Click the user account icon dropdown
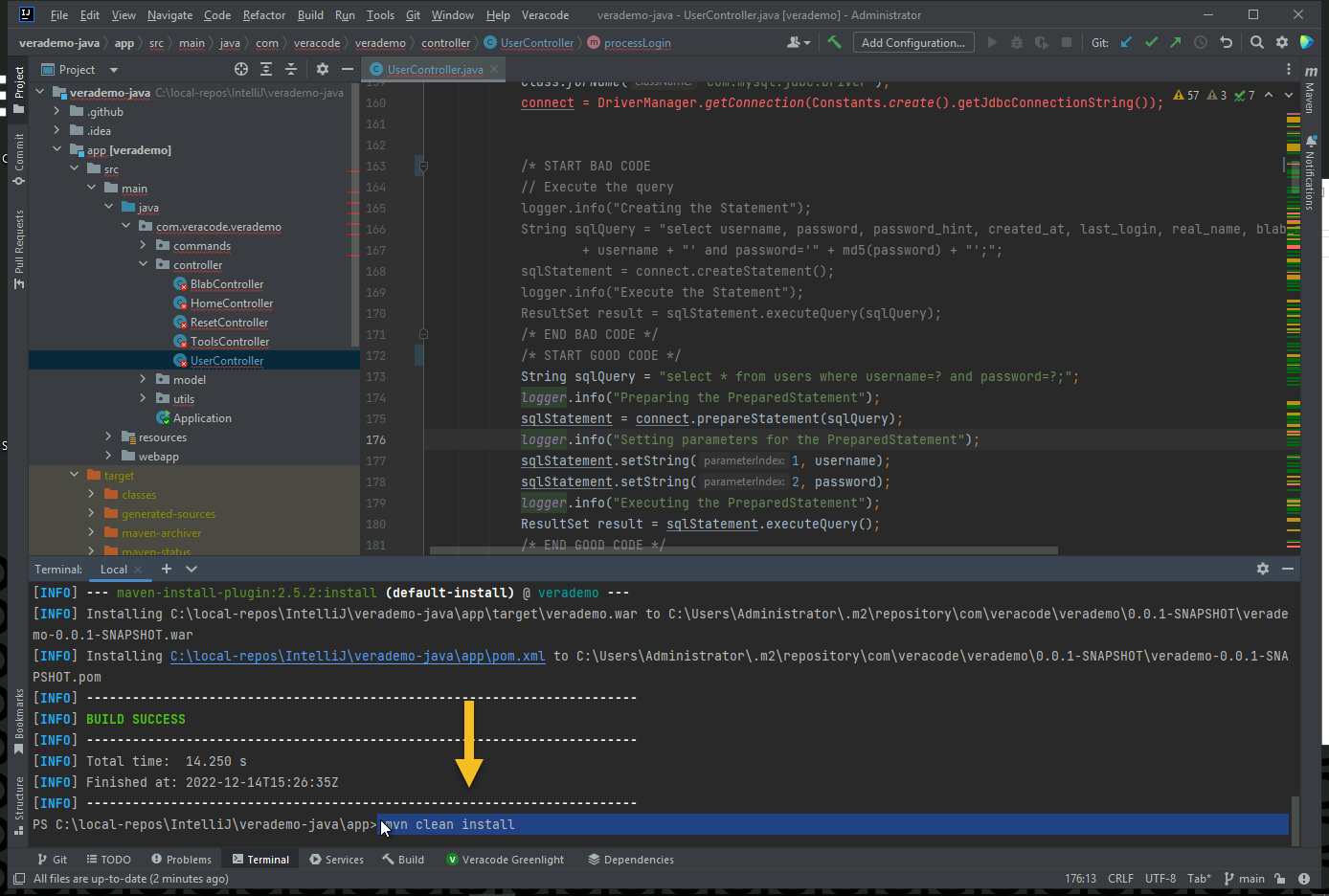 (x=798, y=42)
